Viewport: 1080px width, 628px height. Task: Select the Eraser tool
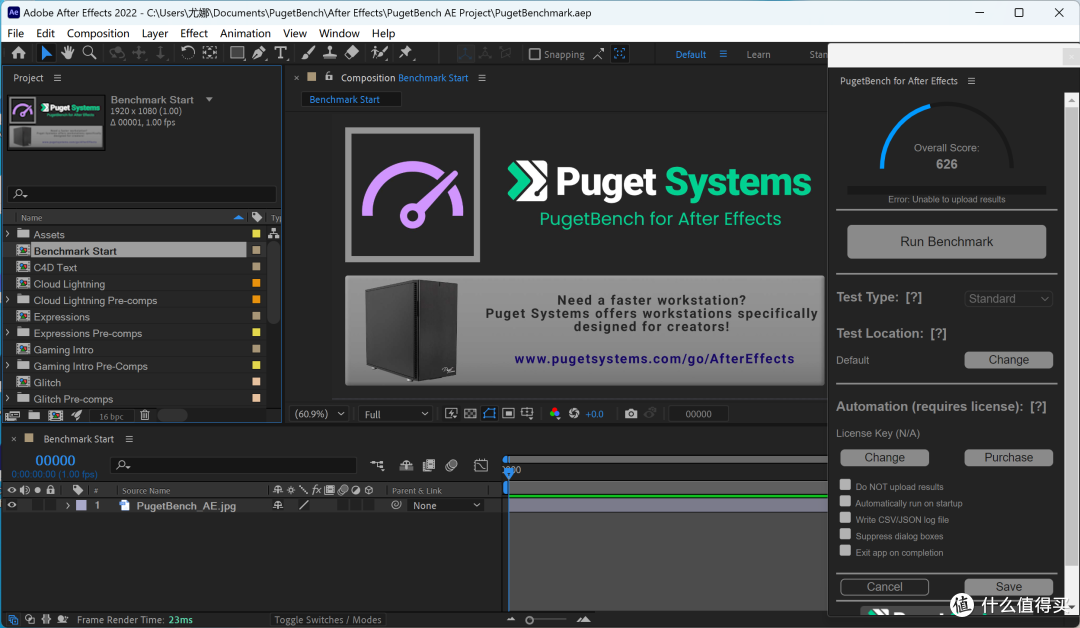click(352, 53)
